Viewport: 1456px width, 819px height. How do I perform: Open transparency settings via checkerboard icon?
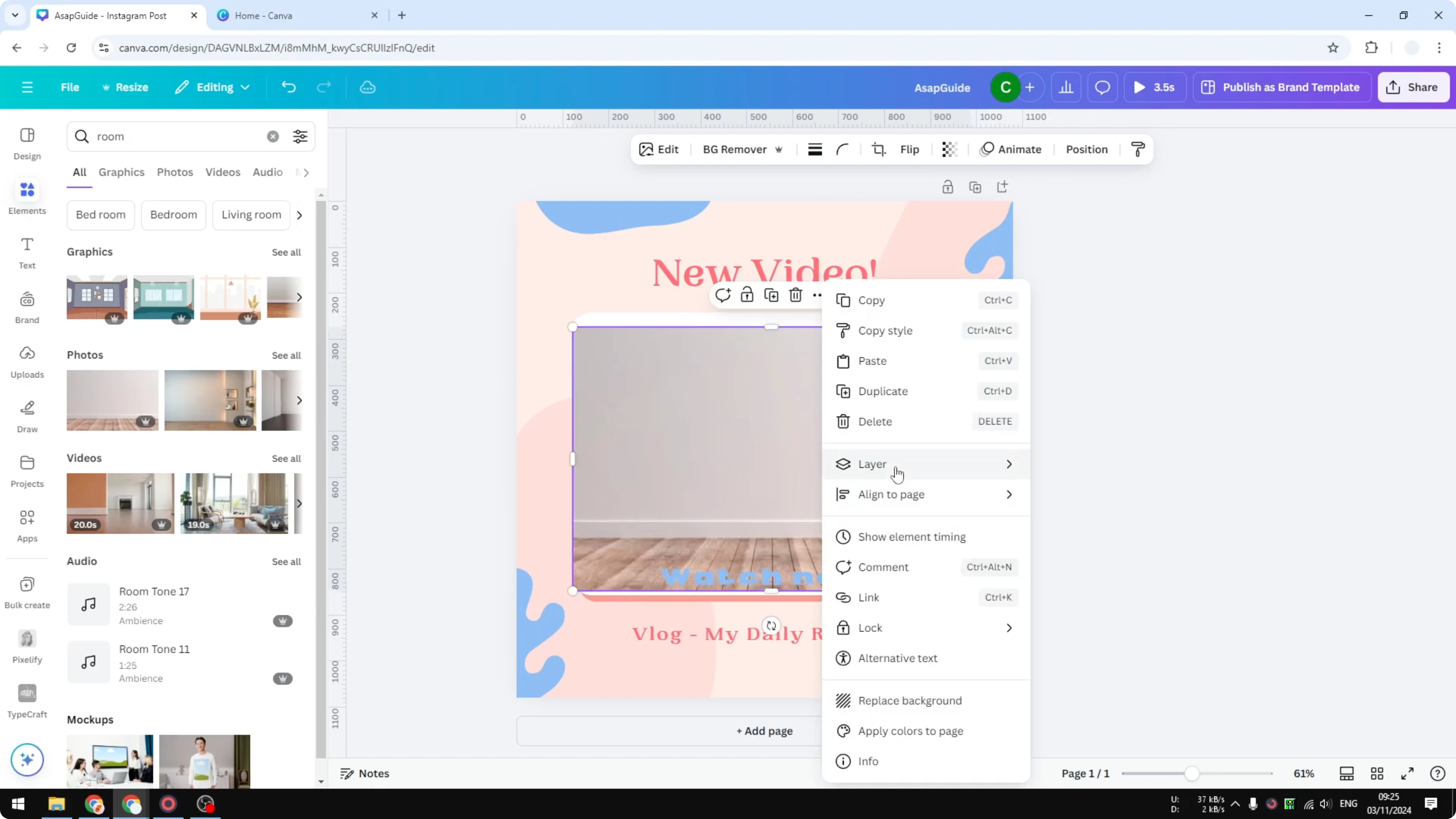[948, 149]
